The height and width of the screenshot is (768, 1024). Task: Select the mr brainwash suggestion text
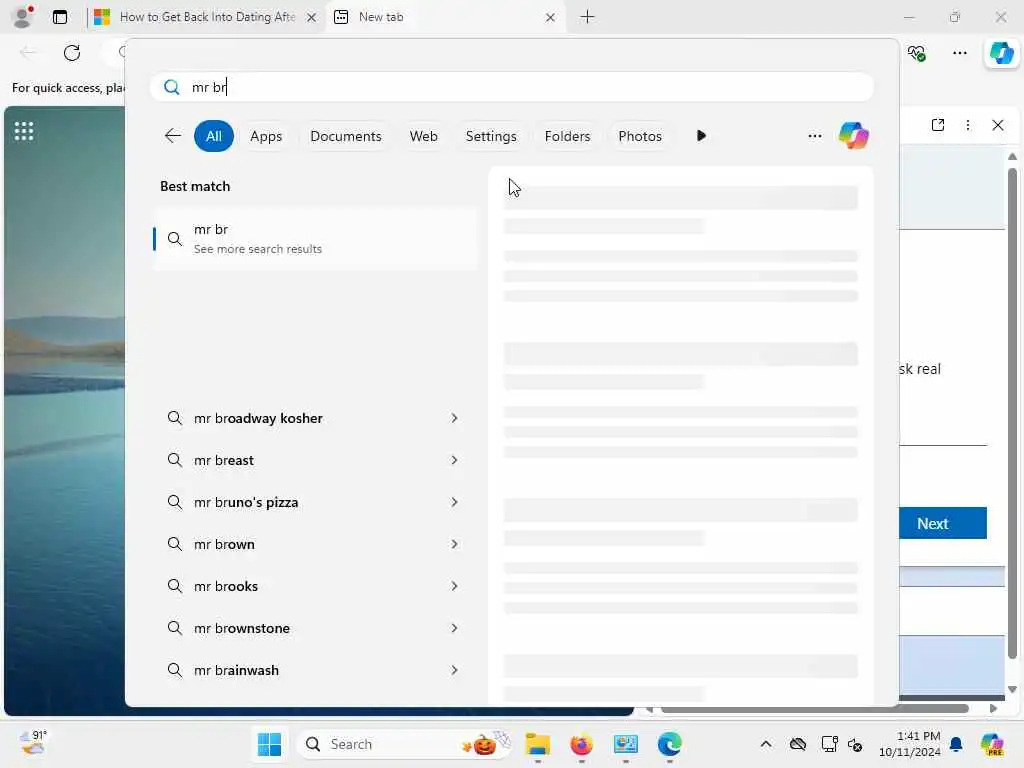point(236,670)
